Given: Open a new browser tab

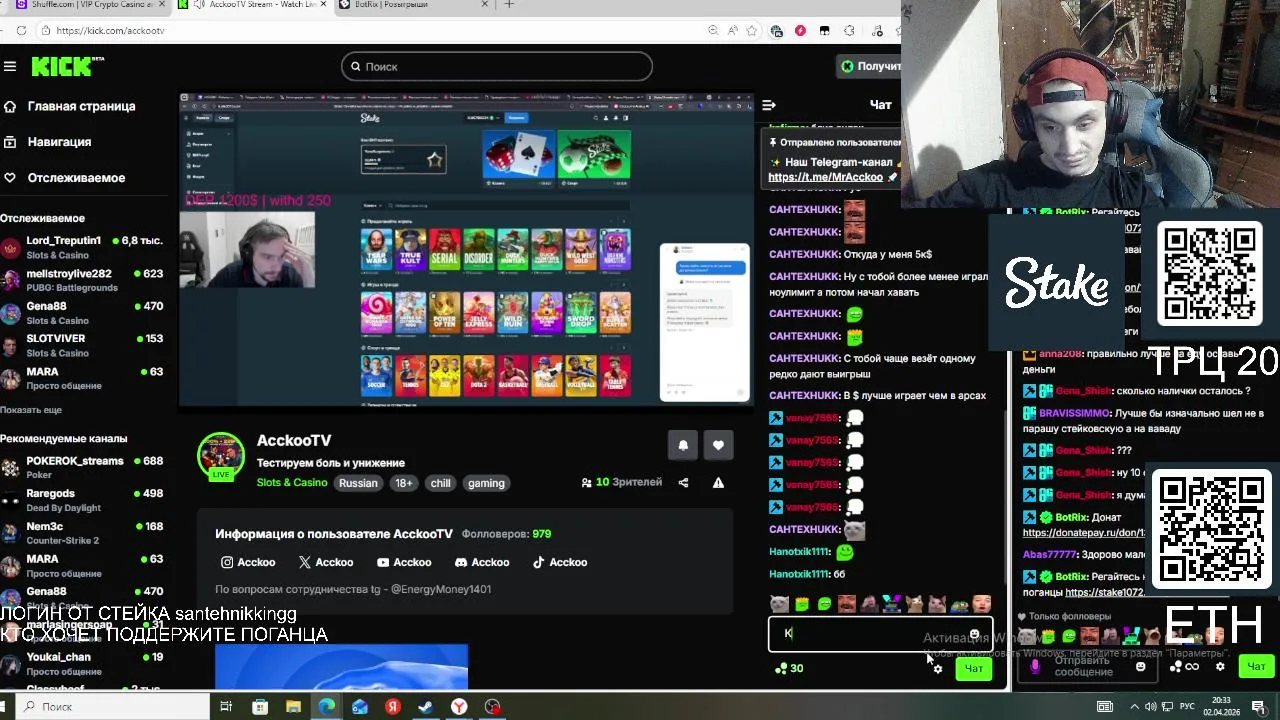Looking at the screenshot, I should tap(509, 5).
